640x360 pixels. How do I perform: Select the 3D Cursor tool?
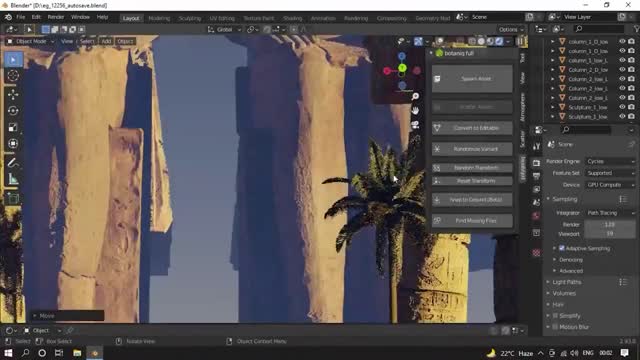13,76
